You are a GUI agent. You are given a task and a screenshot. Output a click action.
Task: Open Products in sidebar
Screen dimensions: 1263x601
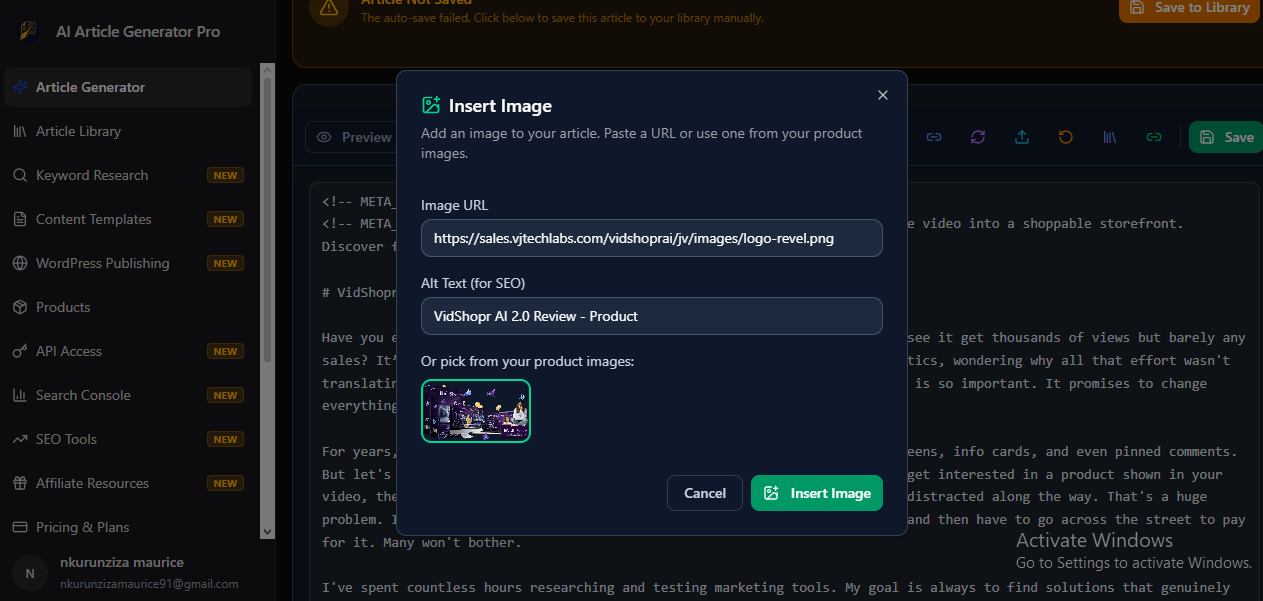click(x=128, y=307)
